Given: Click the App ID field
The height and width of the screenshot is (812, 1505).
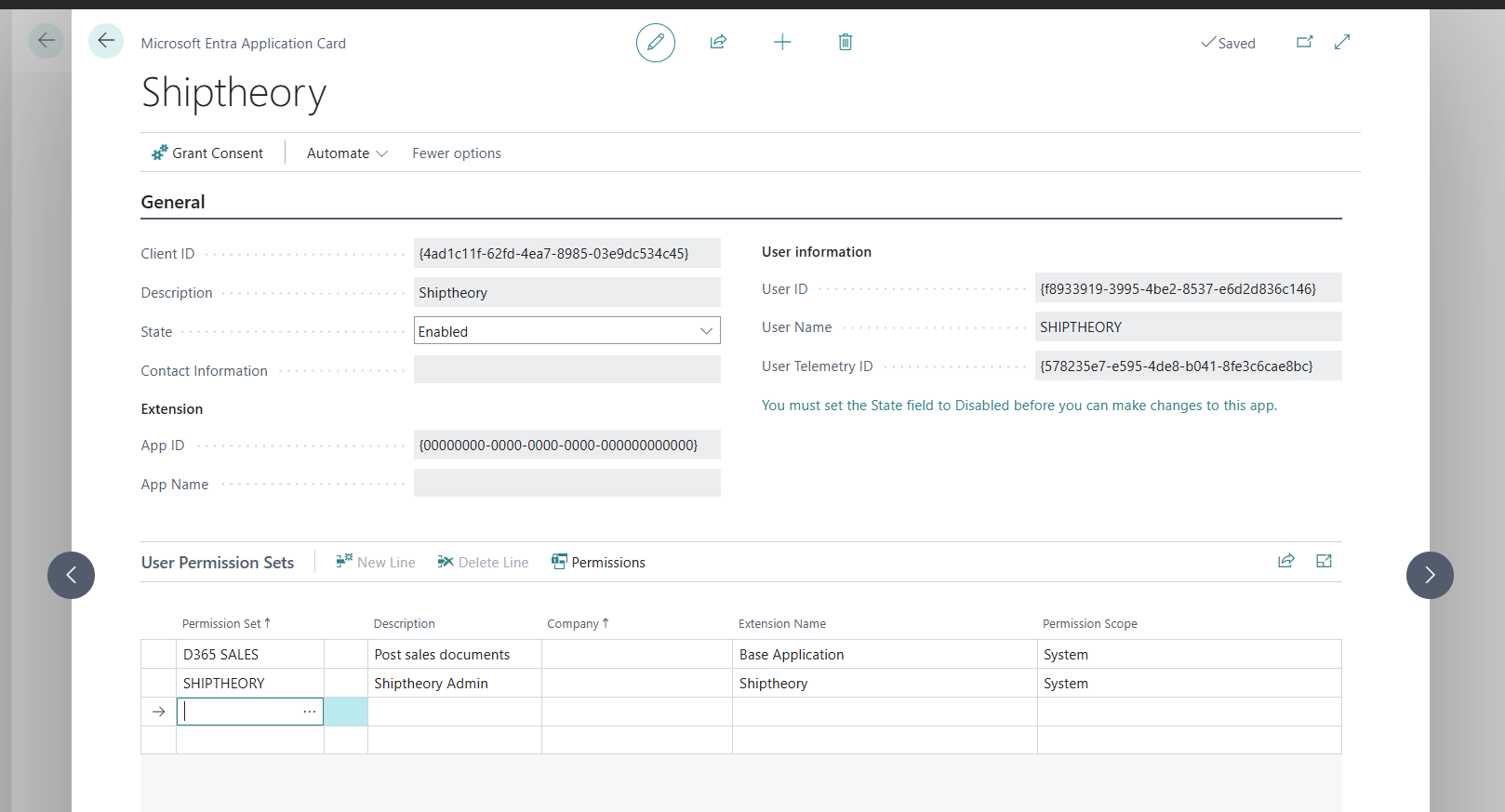Looking at the screenshot, I should point(567,445).
